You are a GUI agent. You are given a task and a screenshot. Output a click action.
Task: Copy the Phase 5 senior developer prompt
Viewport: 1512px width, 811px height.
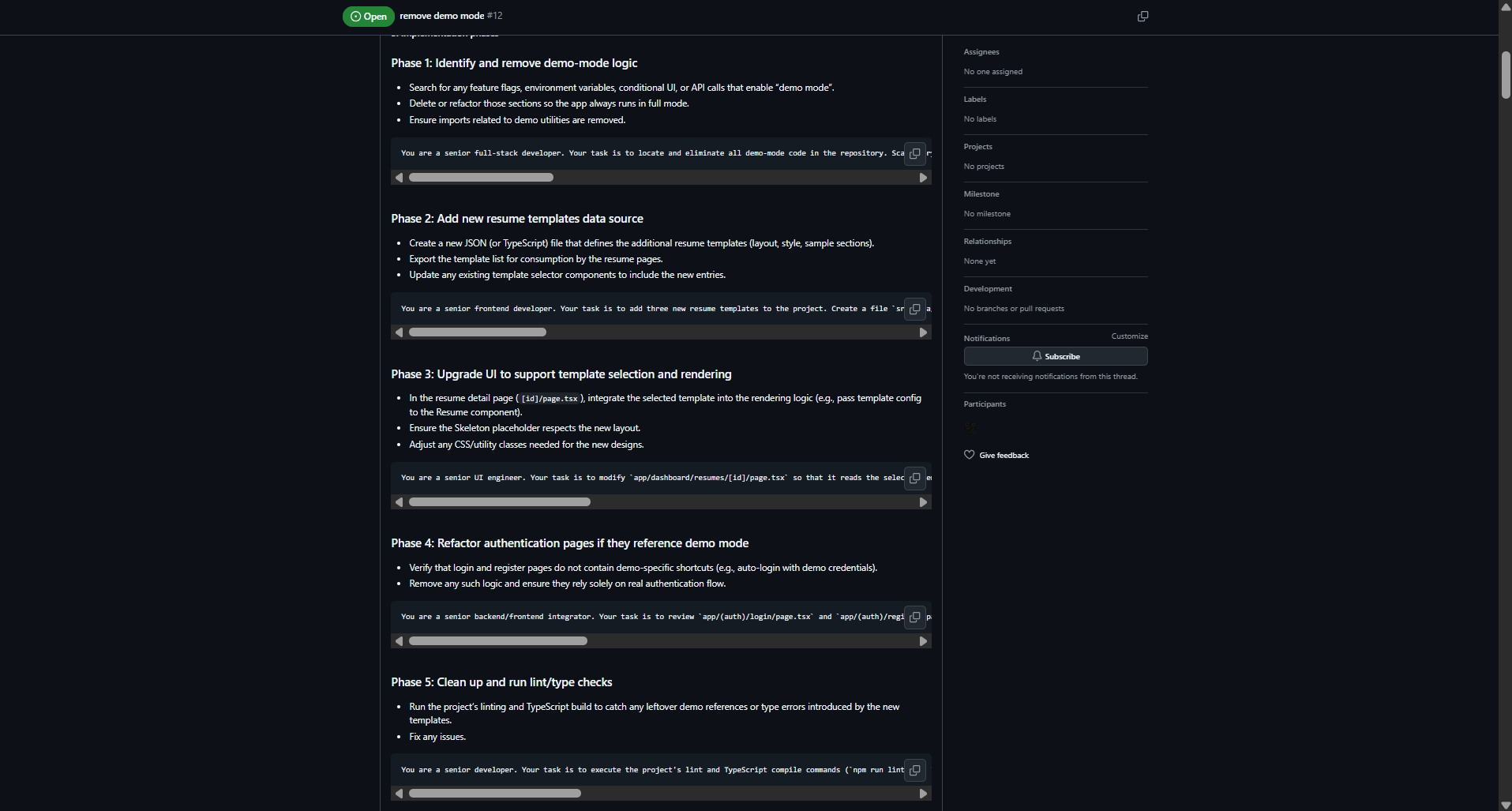(915, 770)
